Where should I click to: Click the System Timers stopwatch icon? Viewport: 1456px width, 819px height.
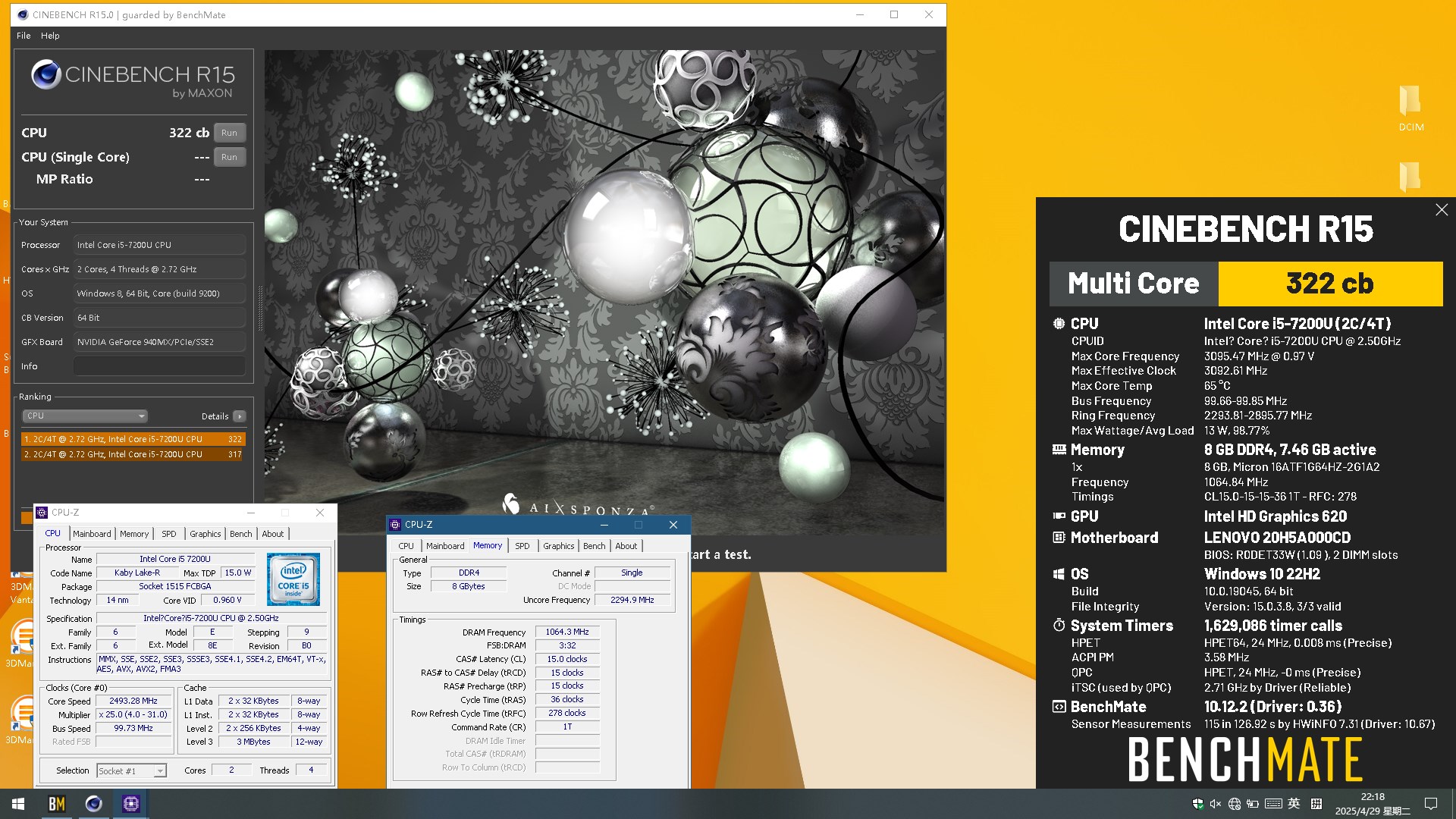pyautogui.click(x=1059, y=626)
